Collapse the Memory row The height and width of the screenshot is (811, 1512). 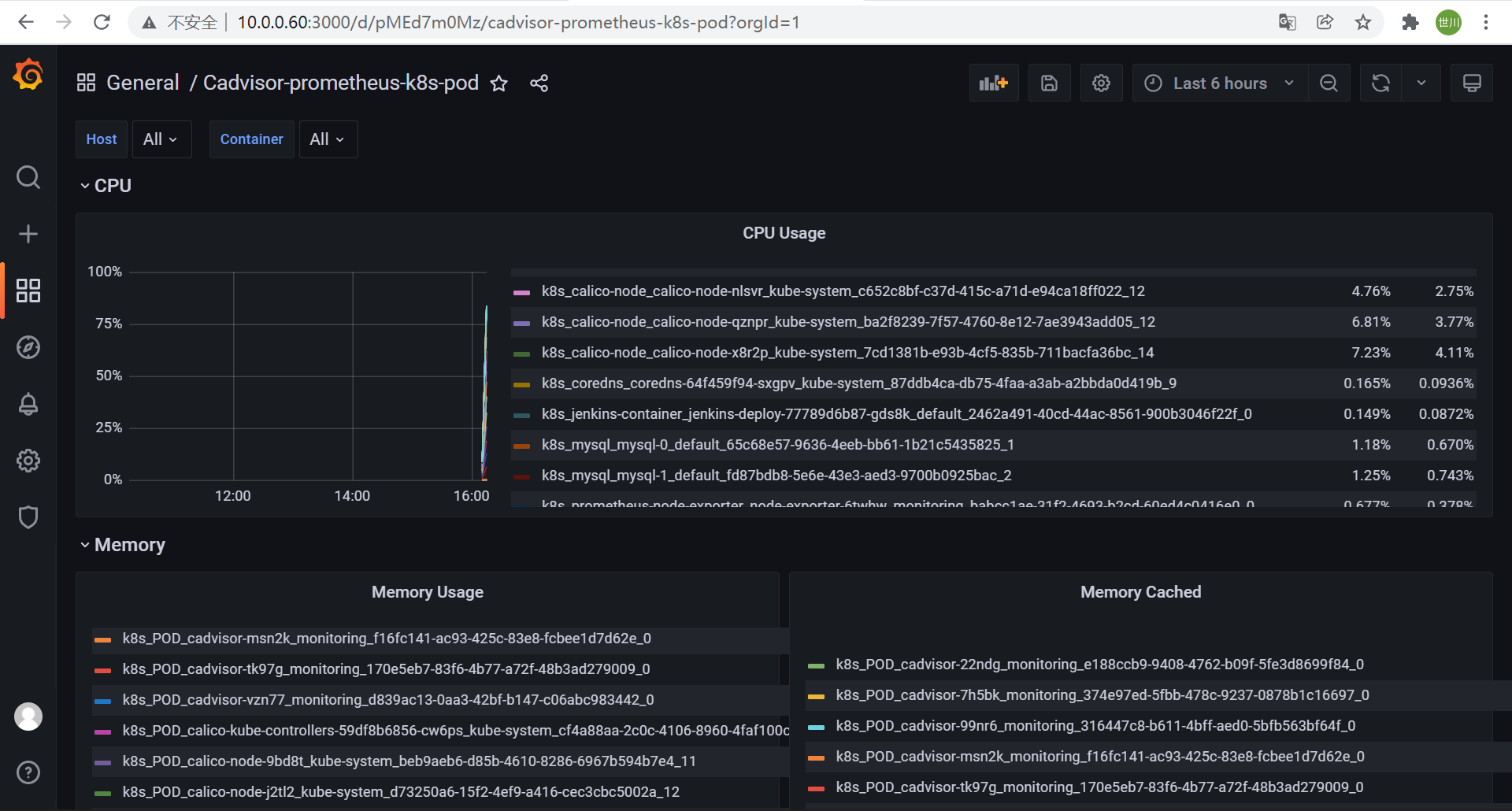pos(122,545)
